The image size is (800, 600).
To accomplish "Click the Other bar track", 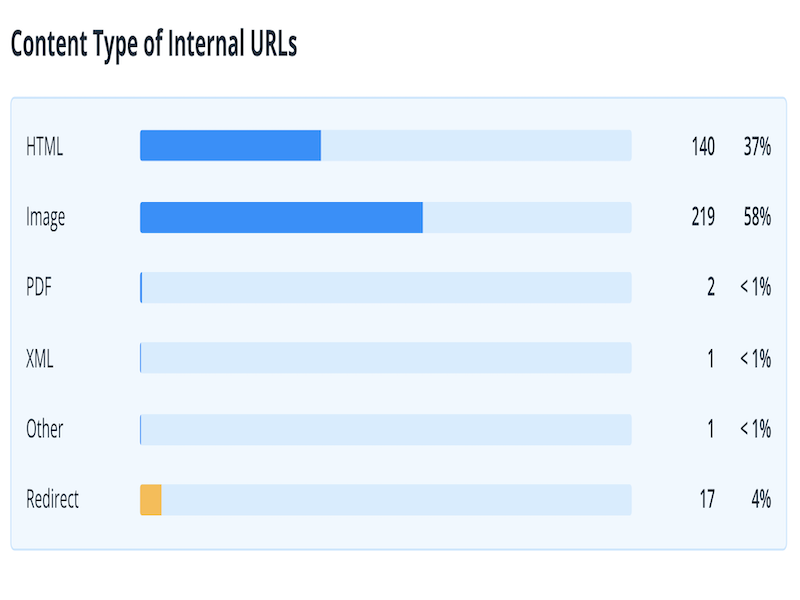I will (x=386, y=429).
